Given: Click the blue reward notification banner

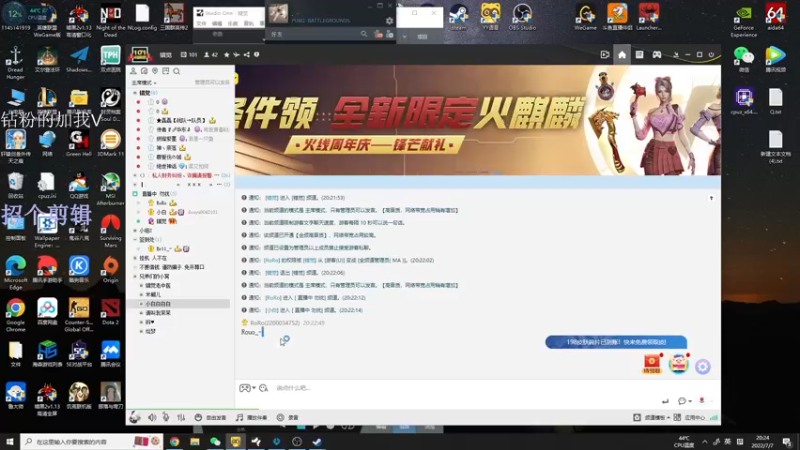Looking at the screenshot, I should click(616, 342).
